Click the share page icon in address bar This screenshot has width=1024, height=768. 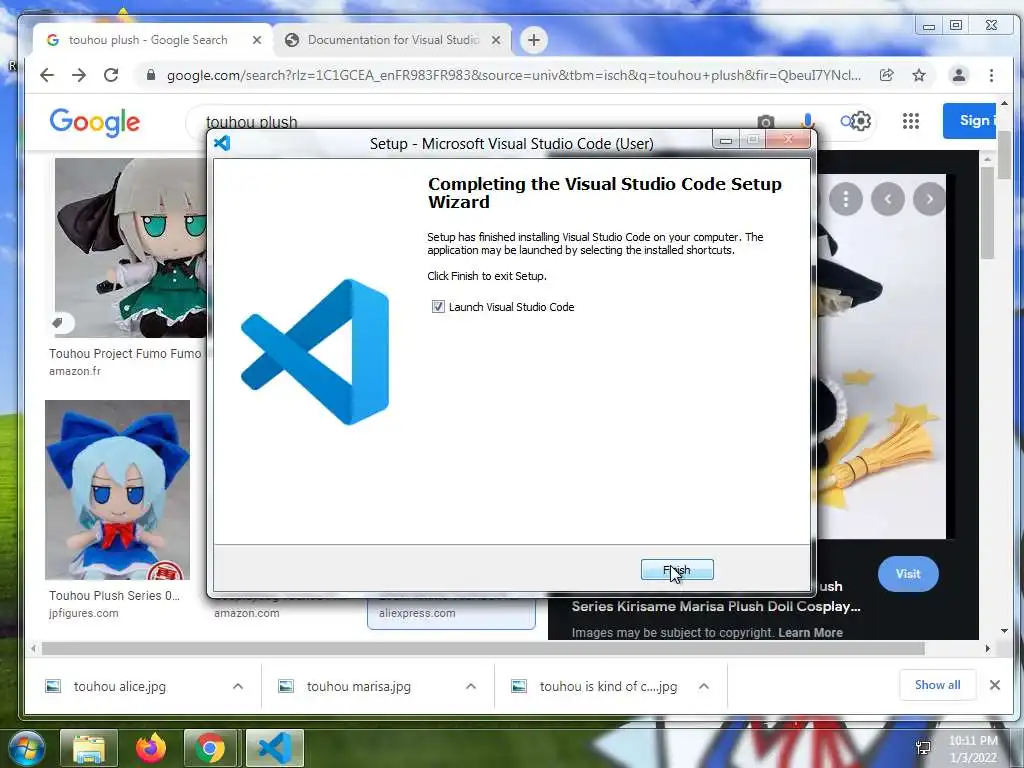tap(887, 75)
